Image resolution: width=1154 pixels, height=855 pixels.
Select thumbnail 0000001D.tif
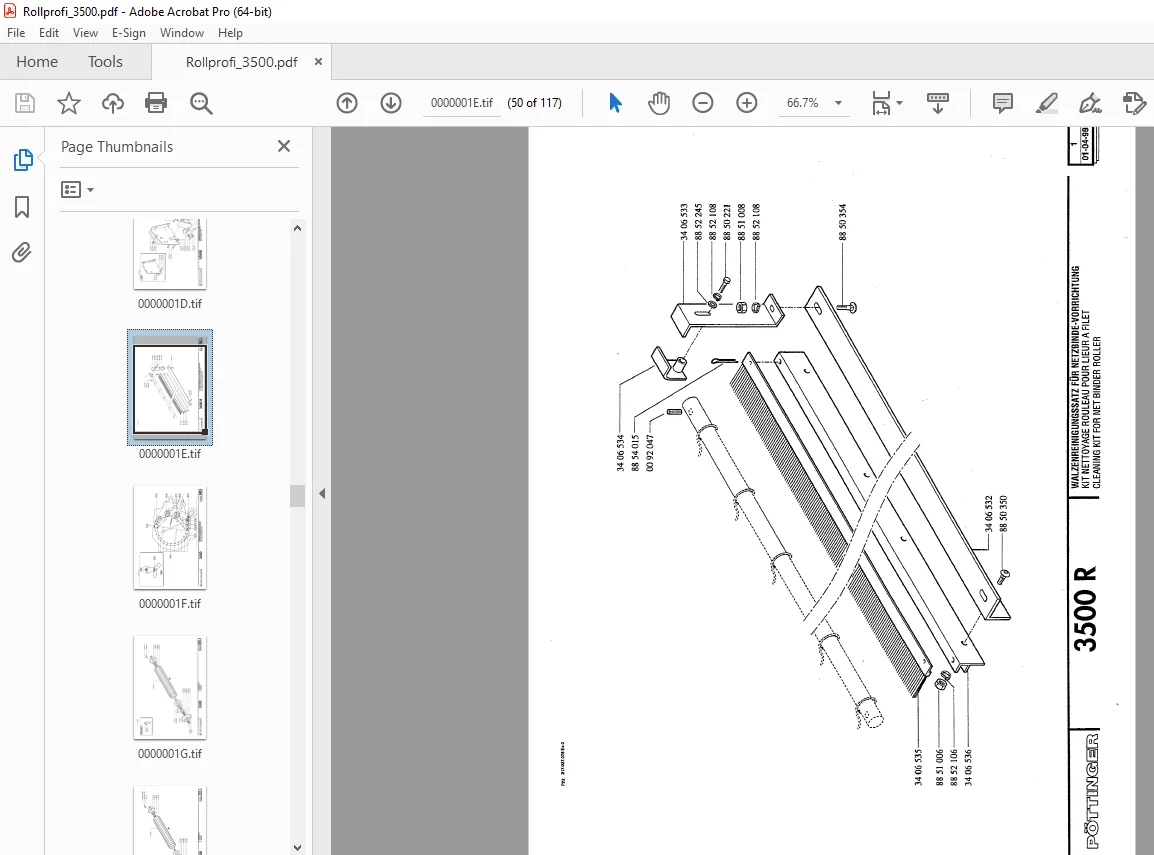pyautogui.click(x=170, y=255)
